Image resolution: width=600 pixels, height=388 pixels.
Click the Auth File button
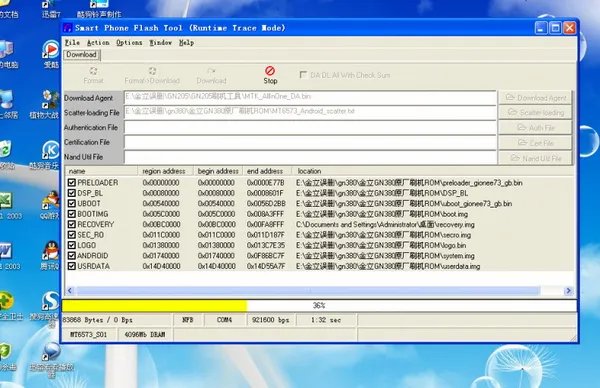click(x=535, y=127)
